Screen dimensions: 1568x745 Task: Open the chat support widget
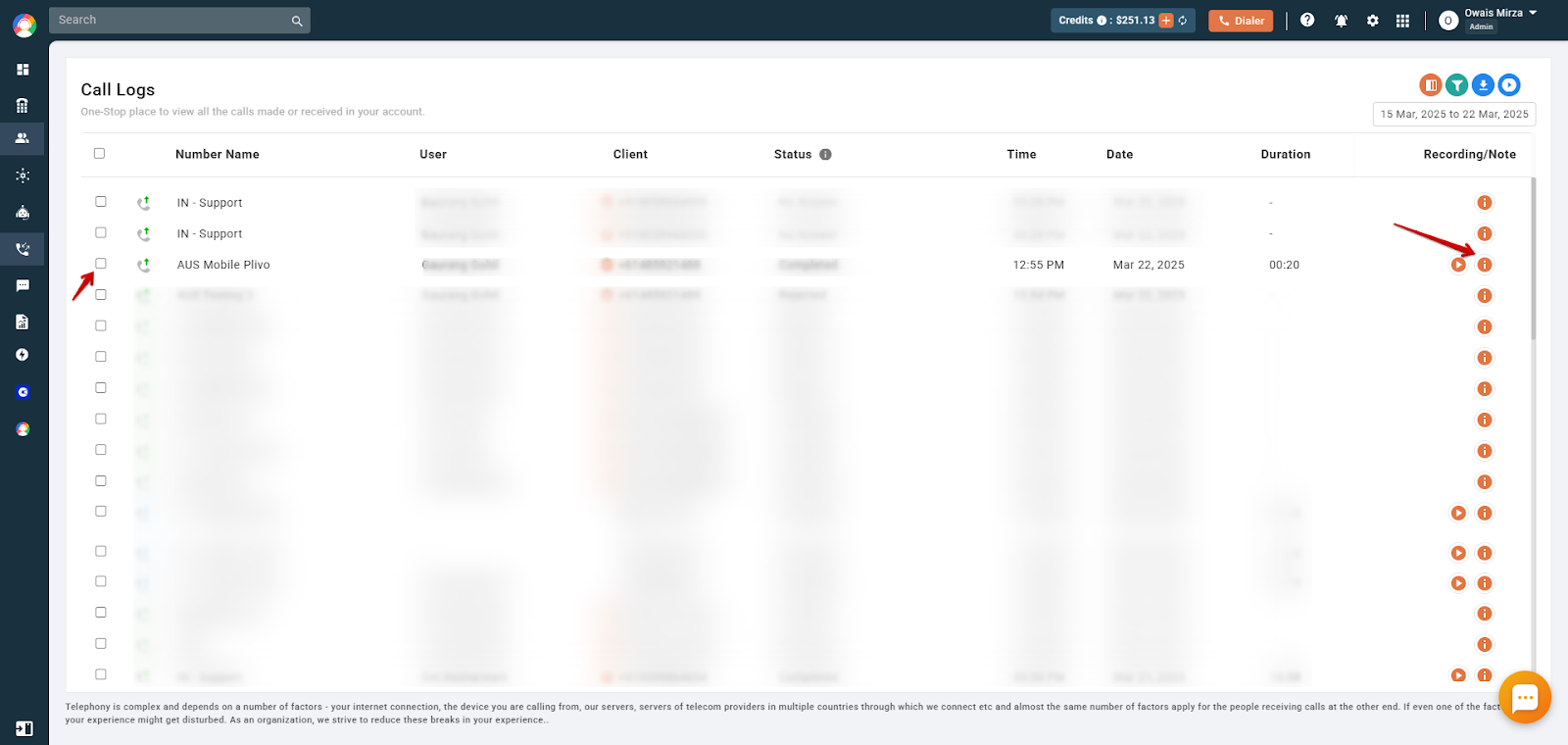click(1525, 698)
